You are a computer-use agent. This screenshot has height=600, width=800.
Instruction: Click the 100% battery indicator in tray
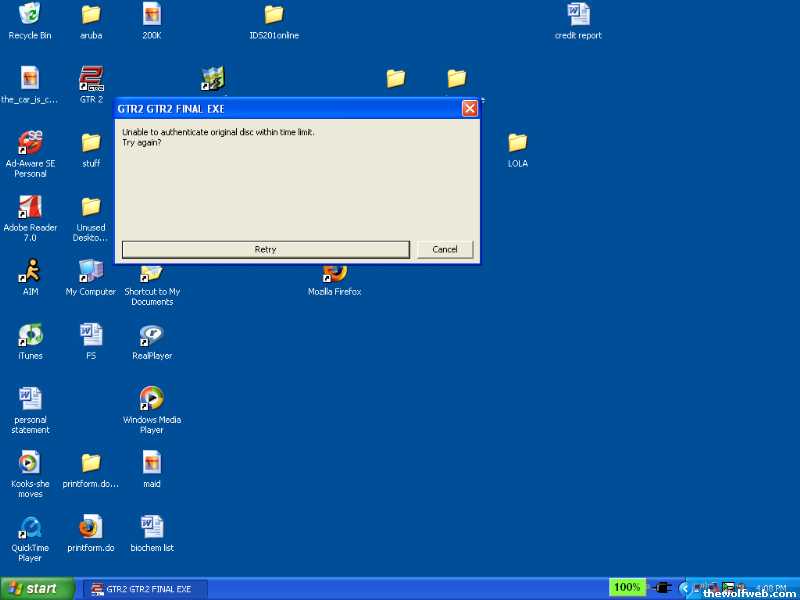(x=628, y=588)
